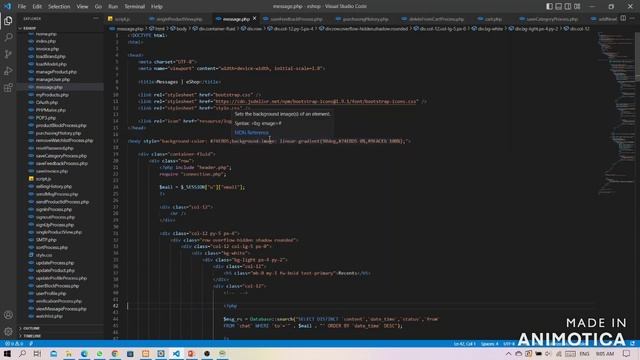
Task: Open WhatsApp from the taskbar
Action: 100,353
